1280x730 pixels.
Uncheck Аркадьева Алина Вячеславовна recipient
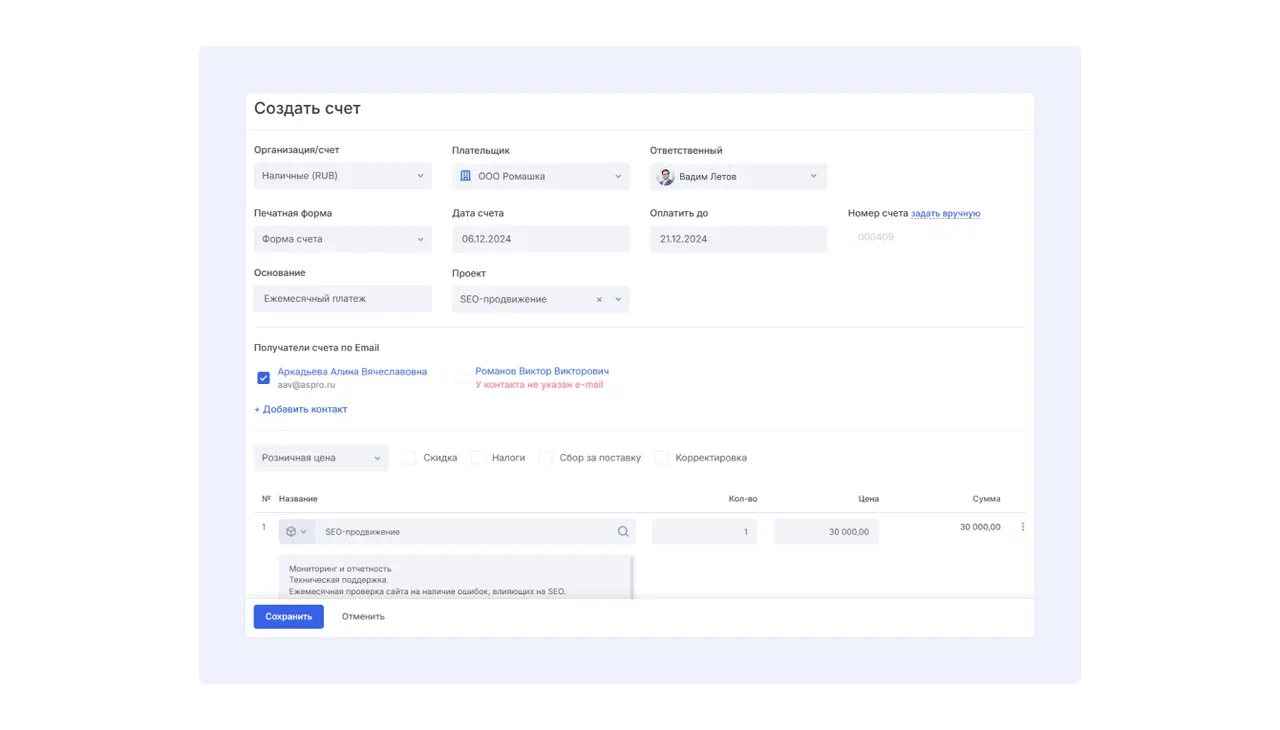point(263,378)
